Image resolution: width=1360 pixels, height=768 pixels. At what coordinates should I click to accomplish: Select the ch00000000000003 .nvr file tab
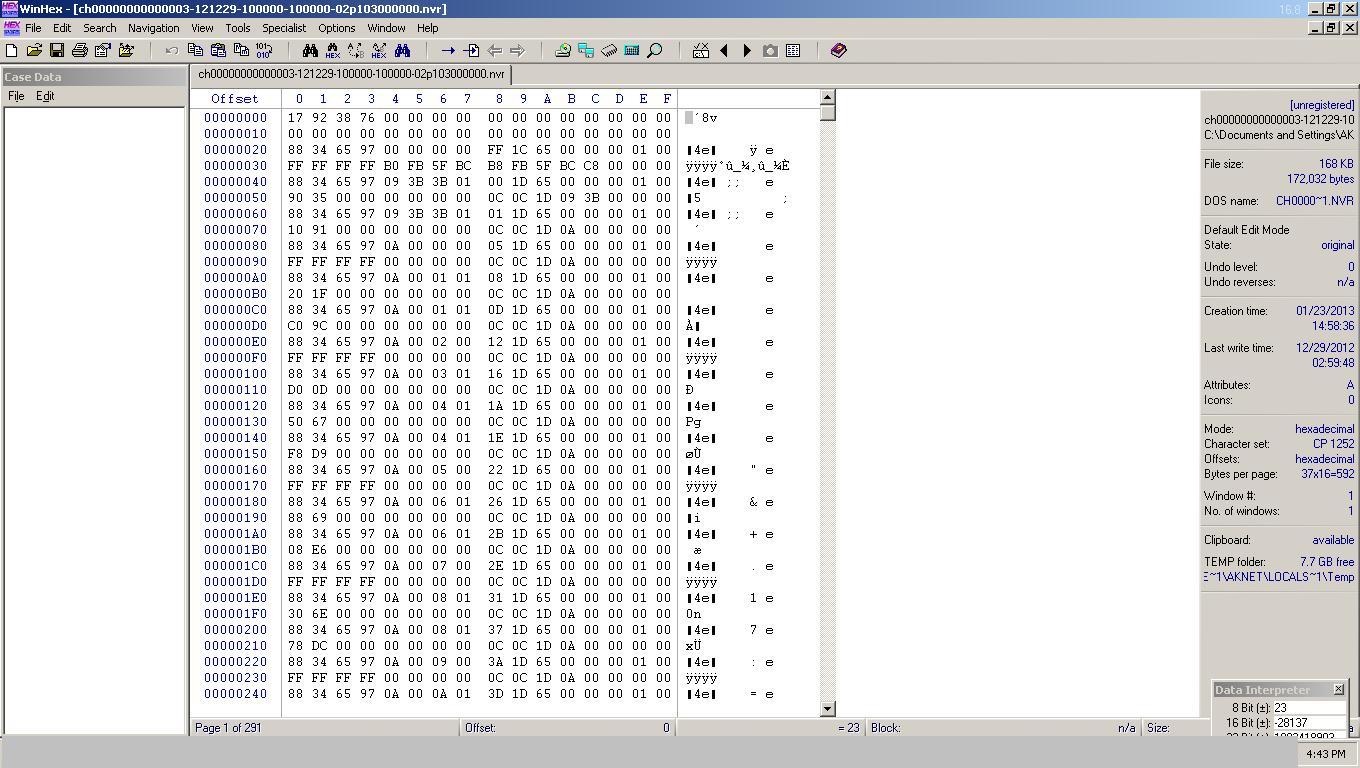point(351,74)
